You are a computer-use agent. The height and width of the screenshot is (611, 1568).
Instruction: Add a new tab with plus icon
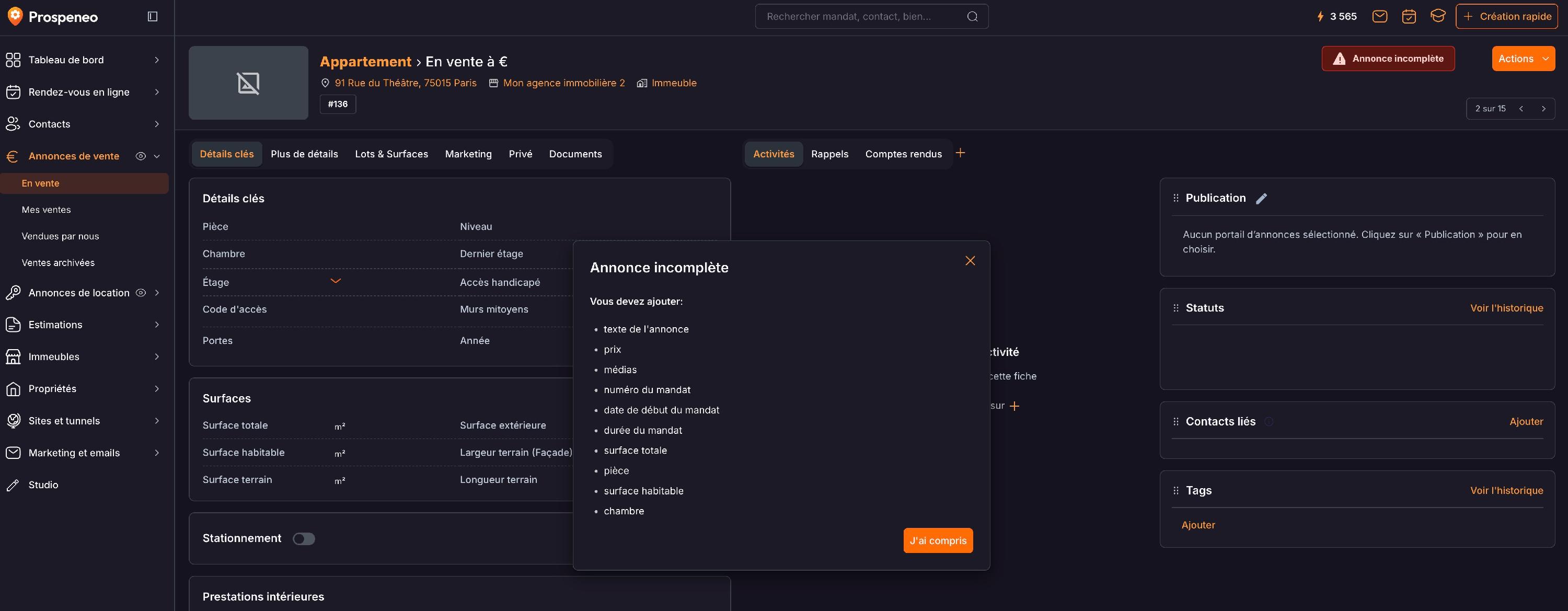[x=960, y=153]
